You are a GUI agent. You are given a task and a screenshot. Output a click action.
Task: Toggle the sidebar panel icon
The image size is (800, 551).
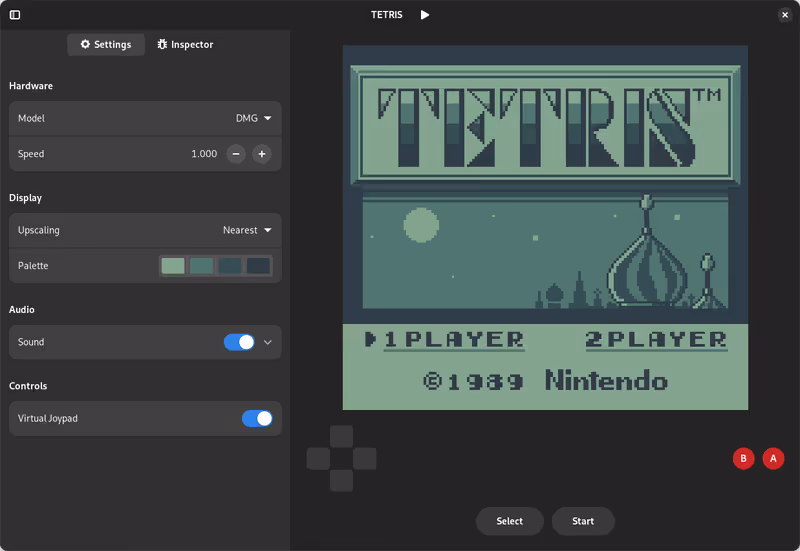click(x=15, y=15)
